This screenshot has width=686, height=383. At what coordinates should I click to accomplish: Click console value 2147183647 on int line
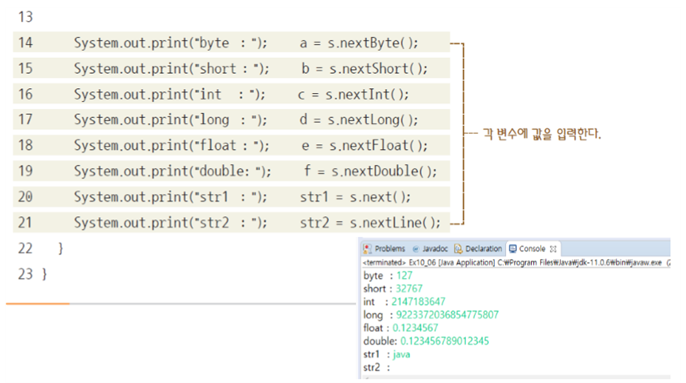click(418, 302)
